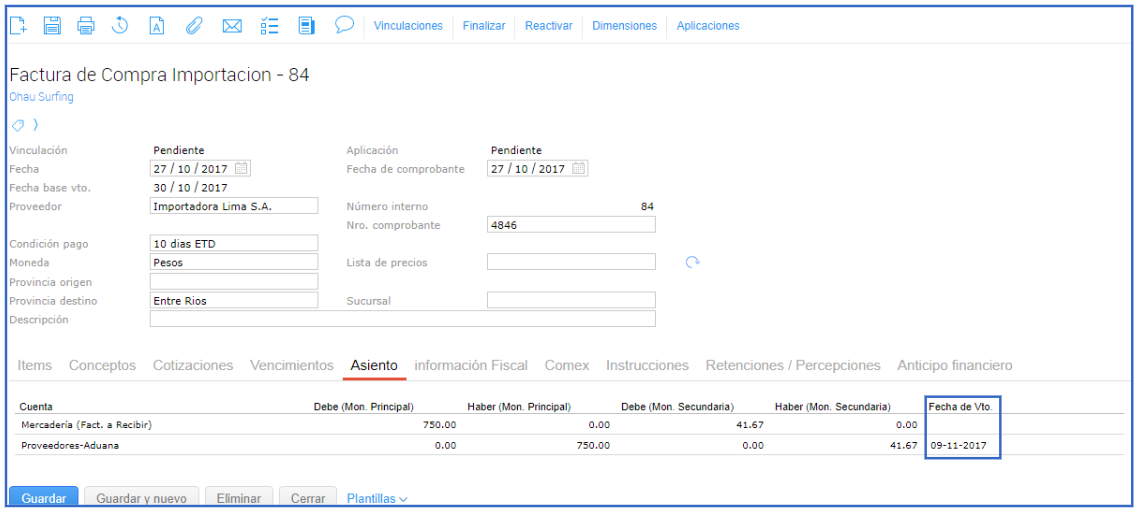Click the speech bubble comments icon
The height and width of the screenshot is (514, 1134).
click(x=344, y=25)
